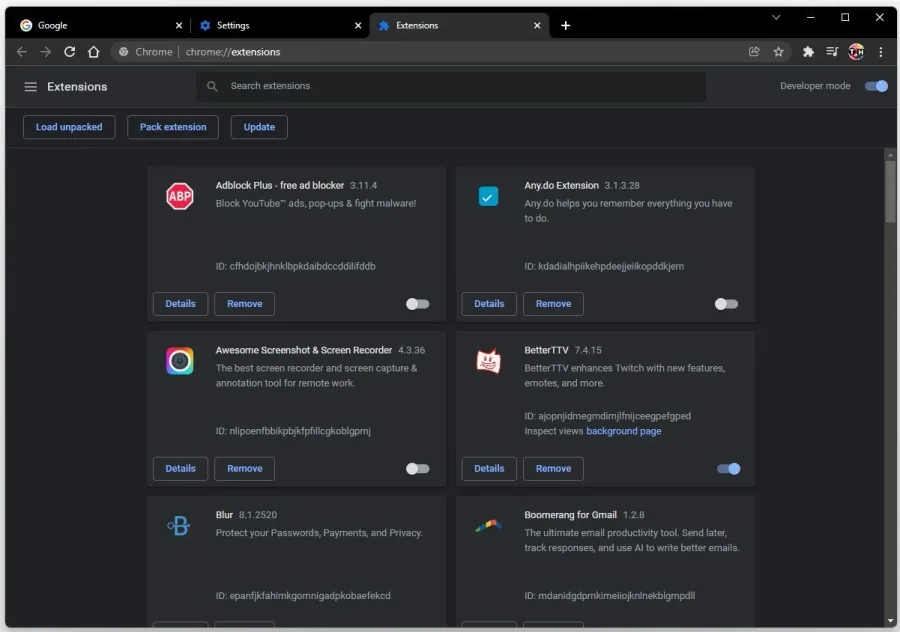
Task: Click the Blur extension title
Action: tap(224, 515)
